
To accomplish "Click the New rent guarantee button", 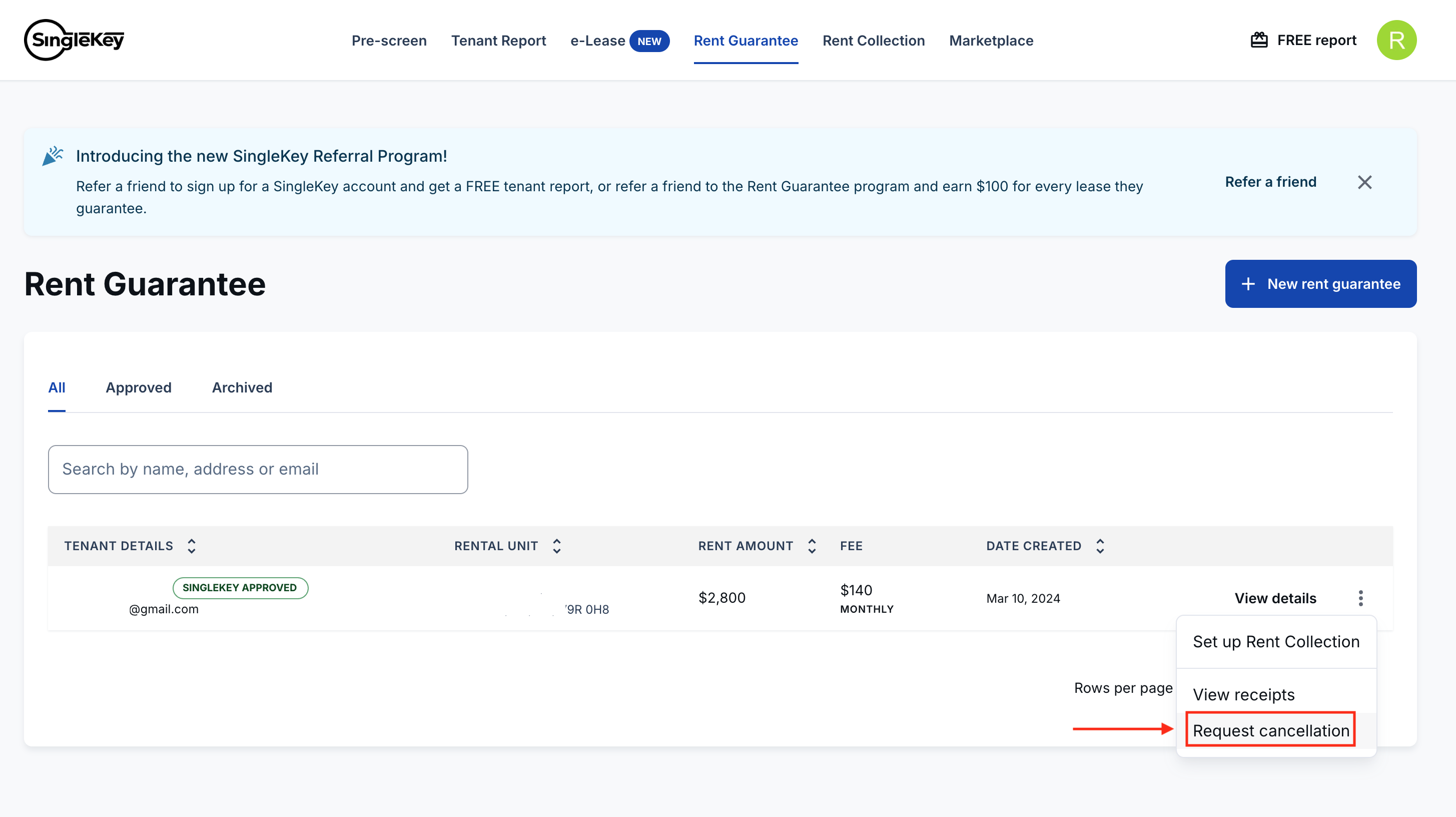I will 1320,284.
